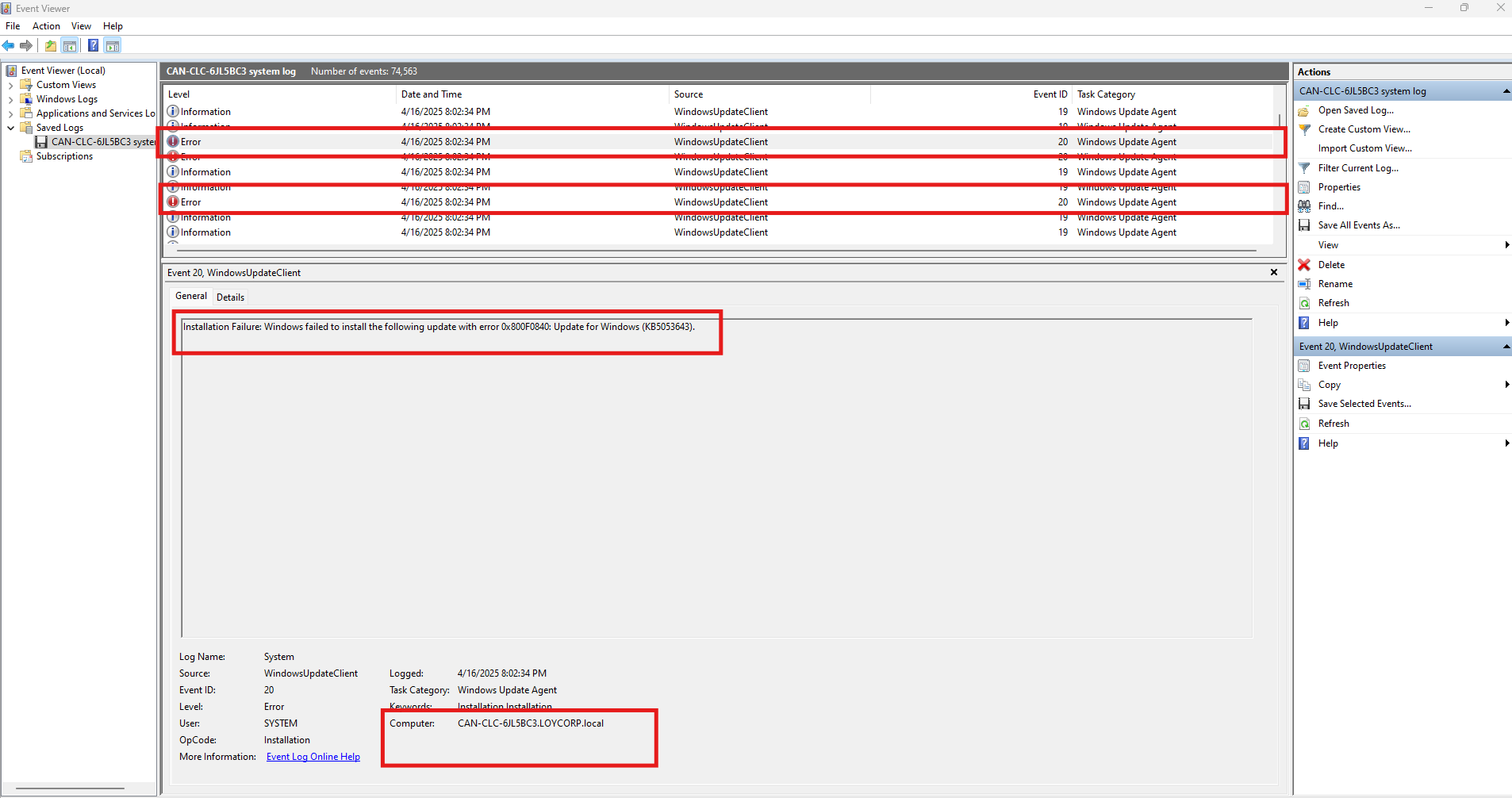Click Save All Events As action
Image resolution: width=1512 pixels, height=798 pixels.
pyautogui.click(x=1358, y=225)
